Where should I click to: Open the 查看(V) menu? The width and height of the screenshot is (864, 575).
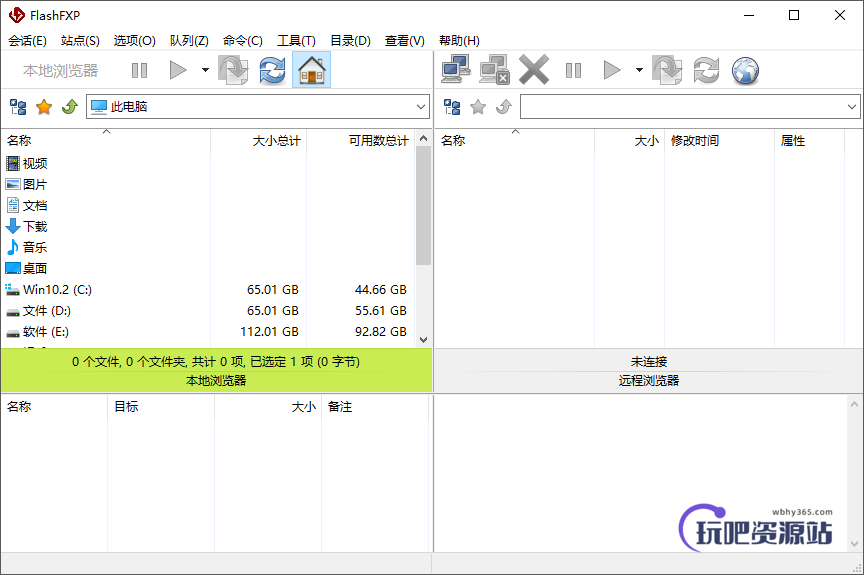(404, 41)
